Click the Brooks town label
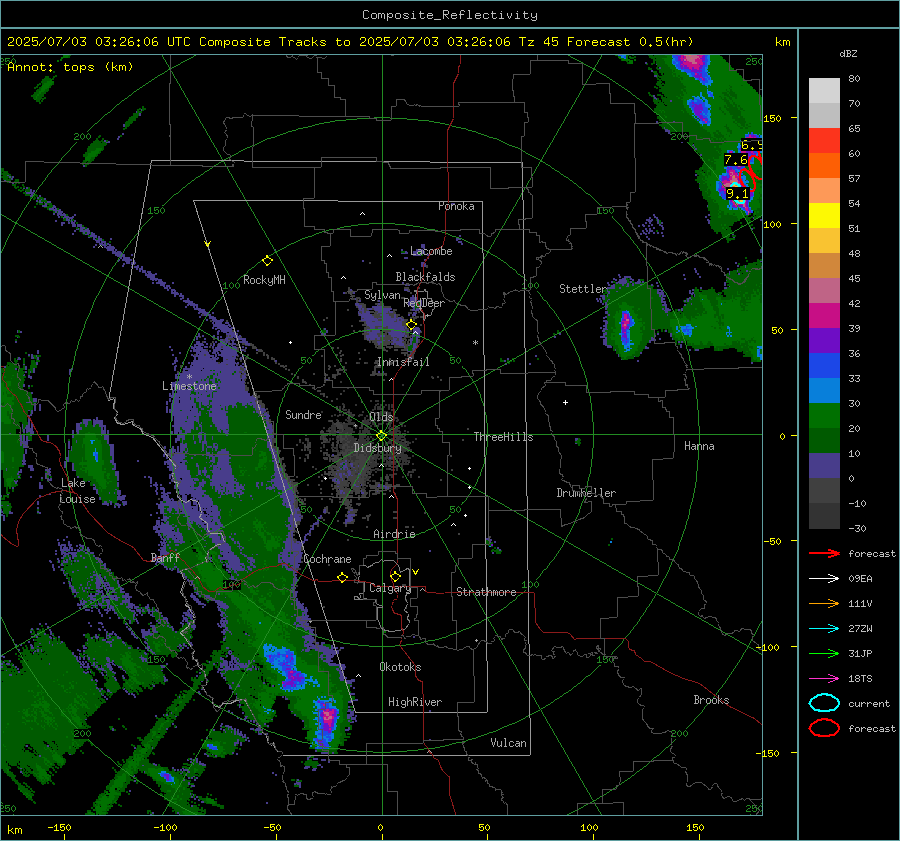Image resolution: width=900 pixels, height=841 pixels. click(711, 700)
